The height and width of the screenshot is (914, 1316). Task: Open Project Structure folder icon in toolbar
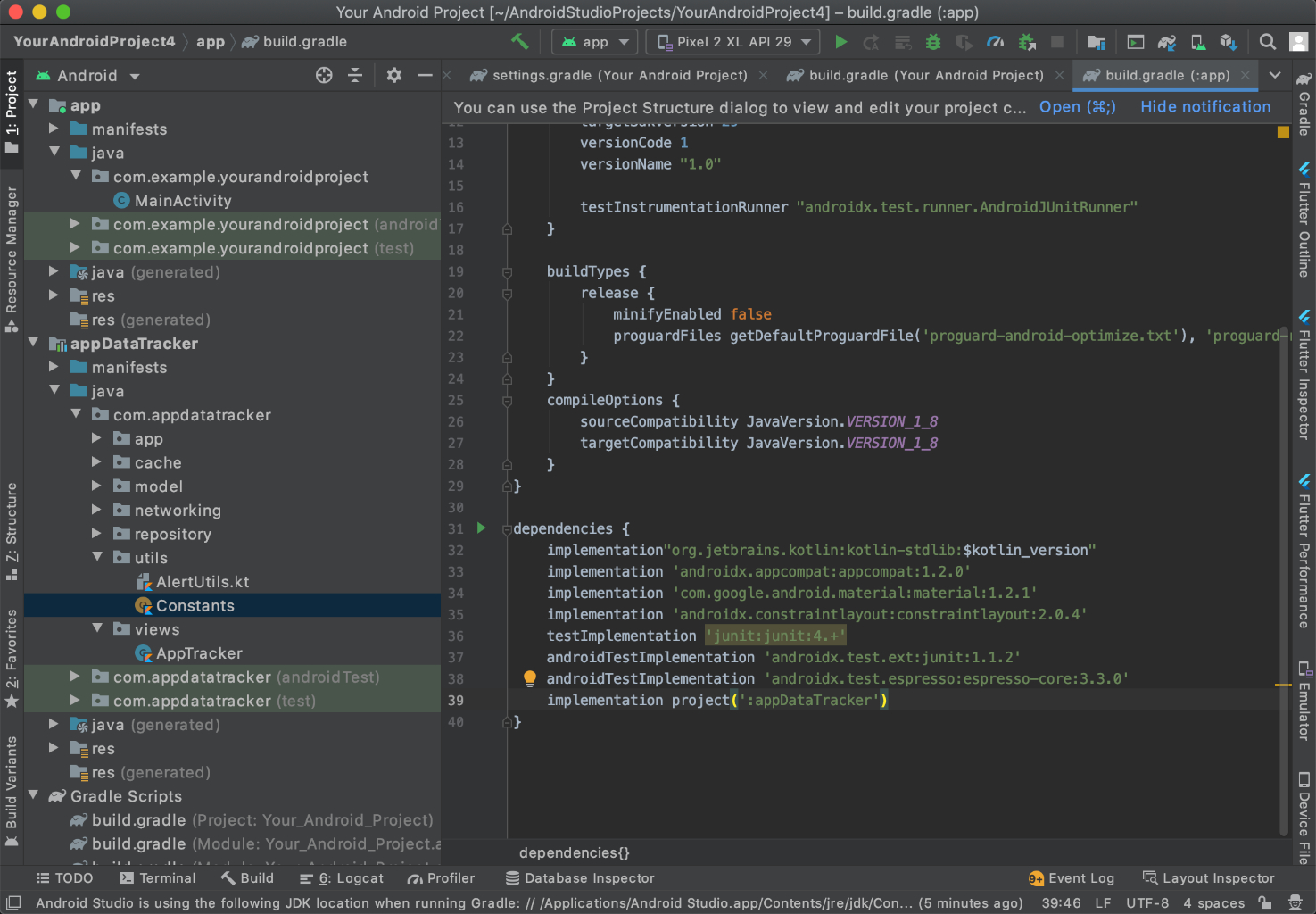pyautogui.click(x=1097, y=42)
